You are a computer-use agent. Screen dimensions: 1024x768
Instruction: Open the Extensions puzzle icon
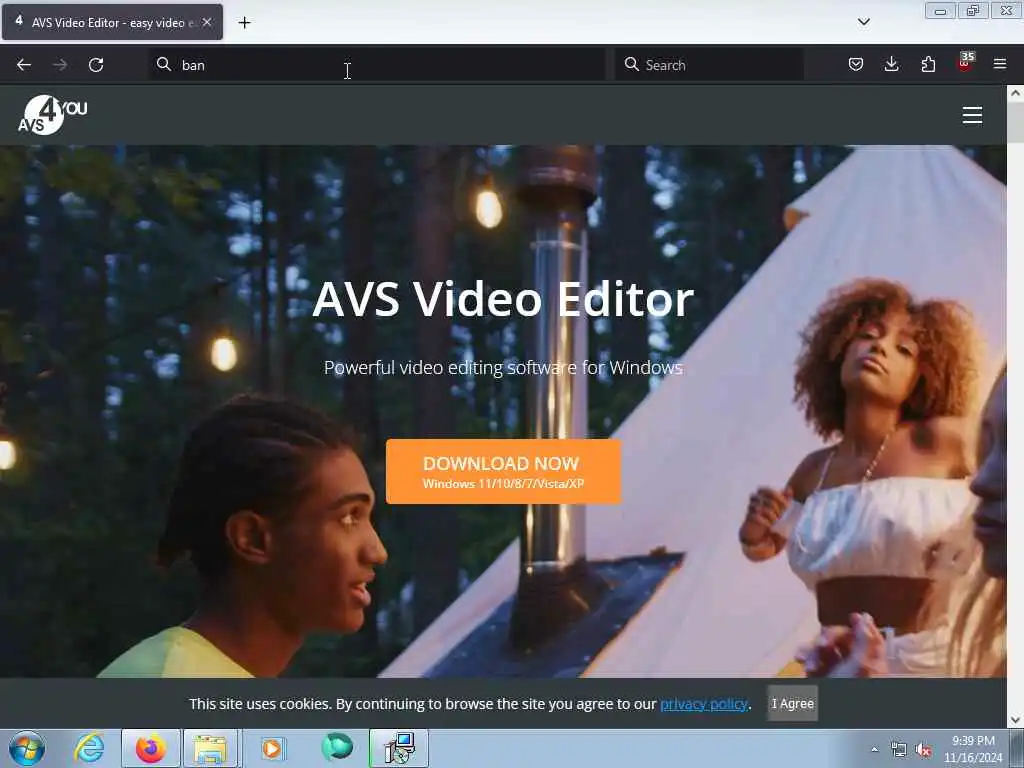coord(928,64)
